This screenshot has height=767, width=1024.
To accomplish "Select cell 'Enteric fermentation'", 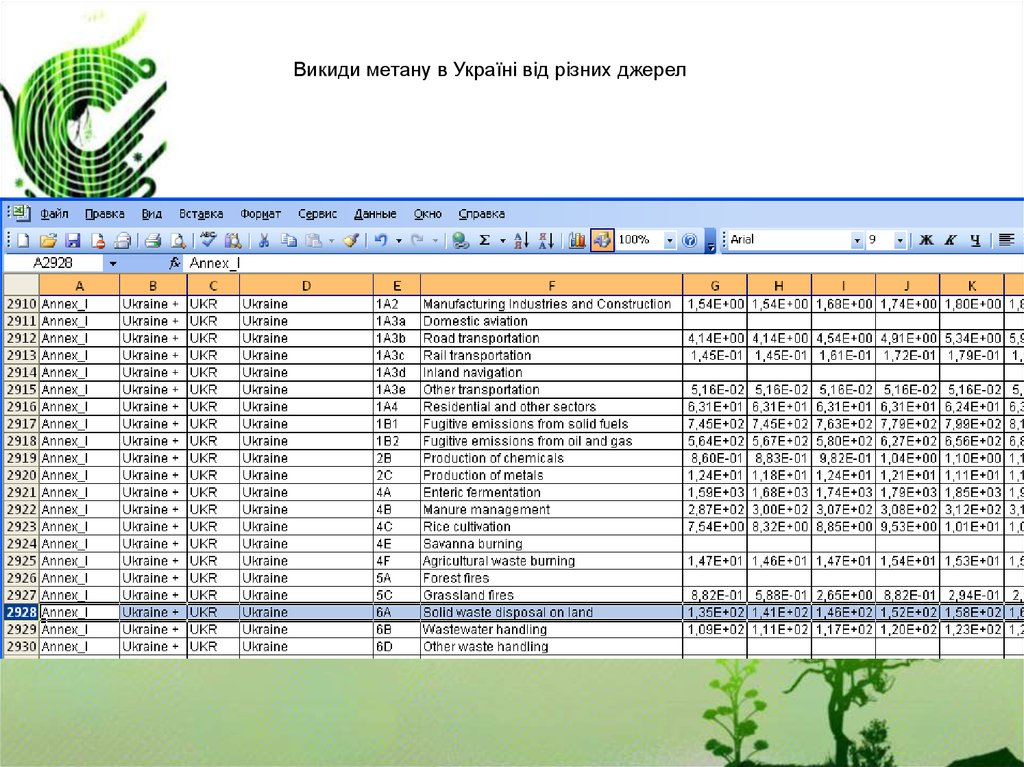I will pyautogui.click(x=551, y=492).
